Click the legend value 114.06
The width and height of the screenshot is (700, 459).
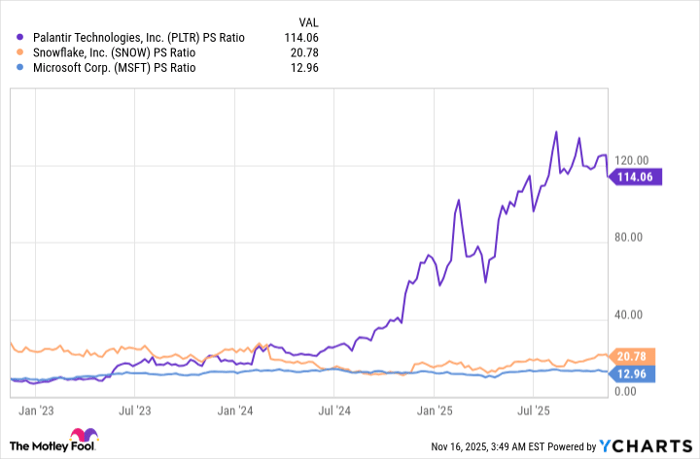coord(301,38)
